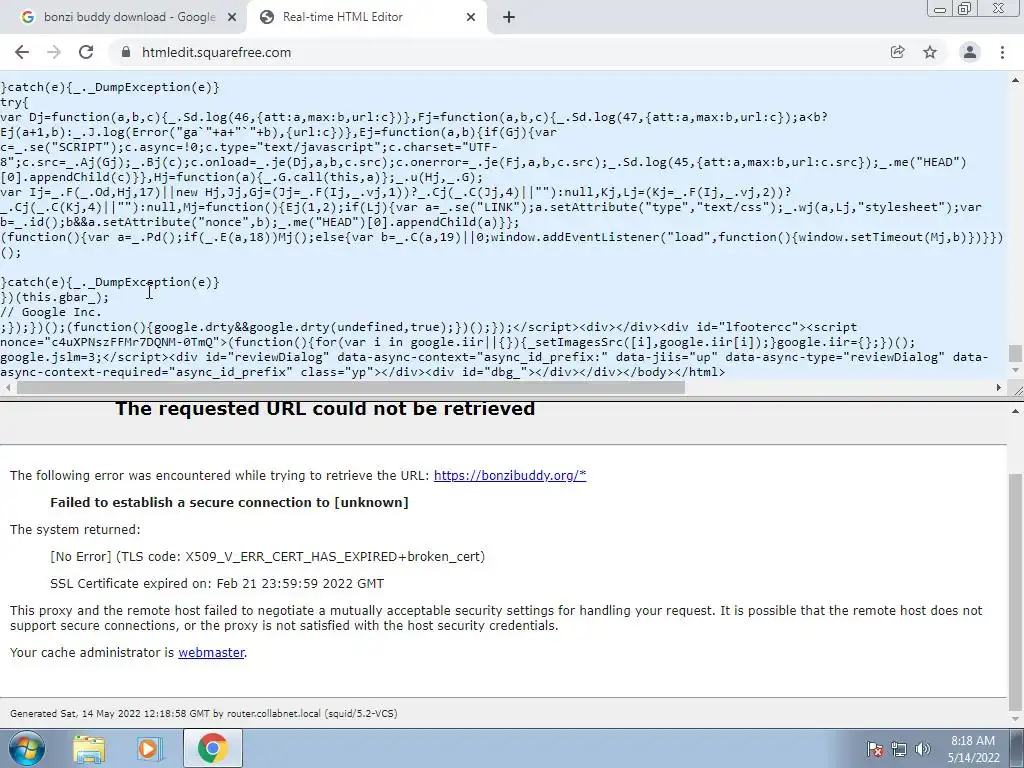Click the browser forward arrow
Image resolution: width=1024 pixels, height=768 pixels.
tap(54, 52)
